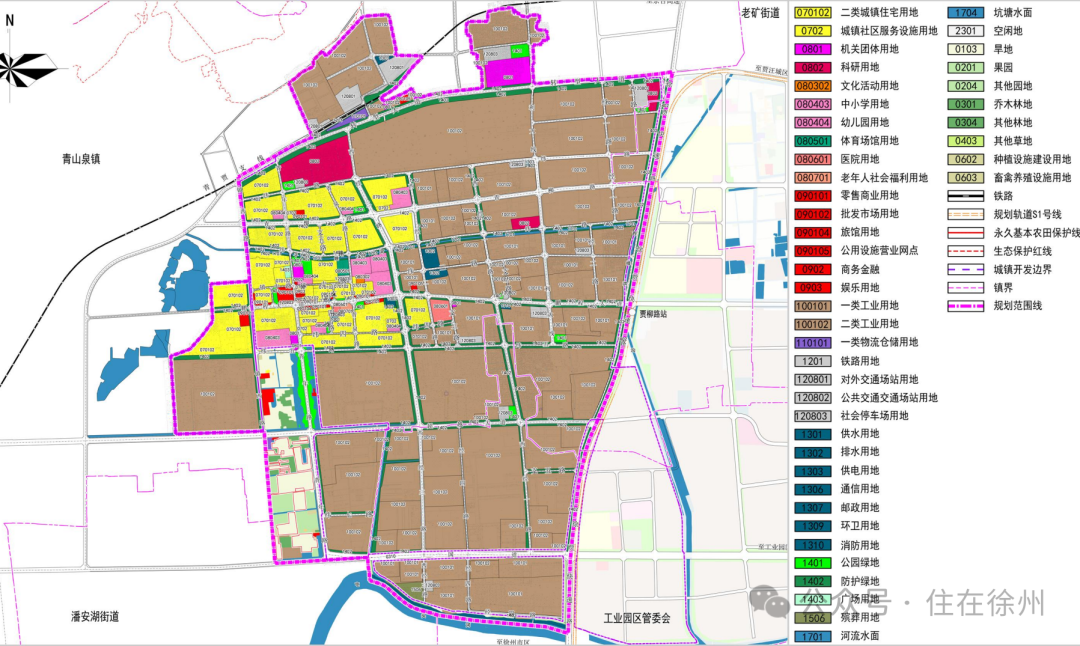Viewport: 1080px width, 646px height.
Task: Click the 规划范围线 magenta line symbol
Action: coord(966,306)
